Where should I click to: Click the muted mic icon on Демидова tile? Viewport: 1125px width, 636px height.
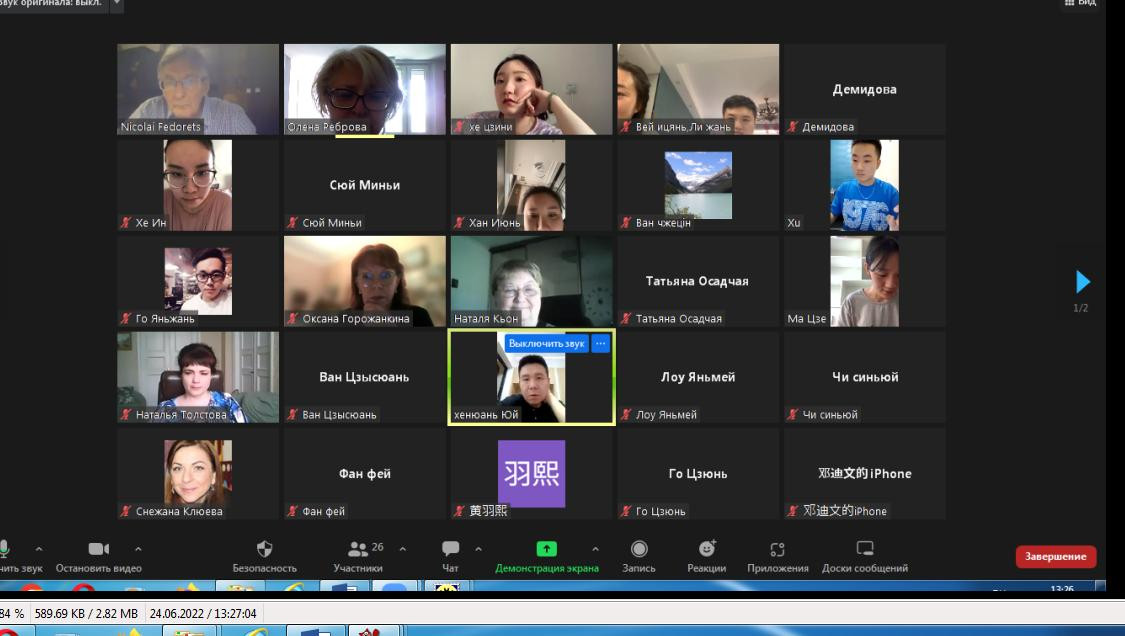(793, 127)
